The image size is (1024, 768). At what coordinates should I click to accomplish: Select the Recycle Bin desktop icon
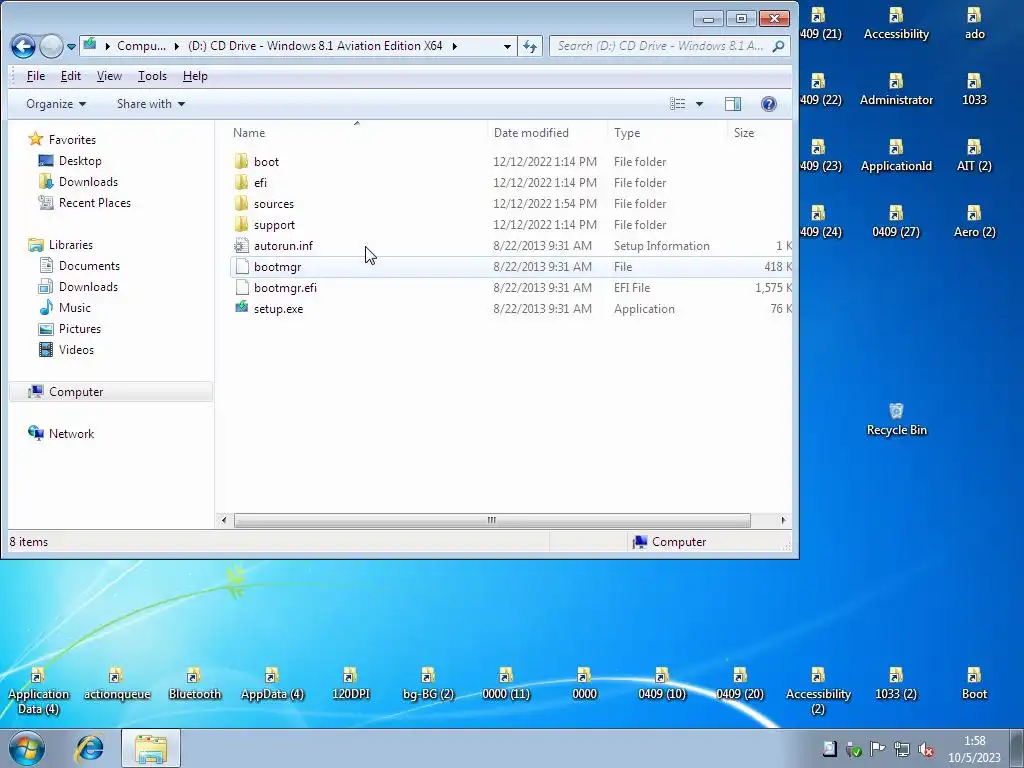point(896,419)
